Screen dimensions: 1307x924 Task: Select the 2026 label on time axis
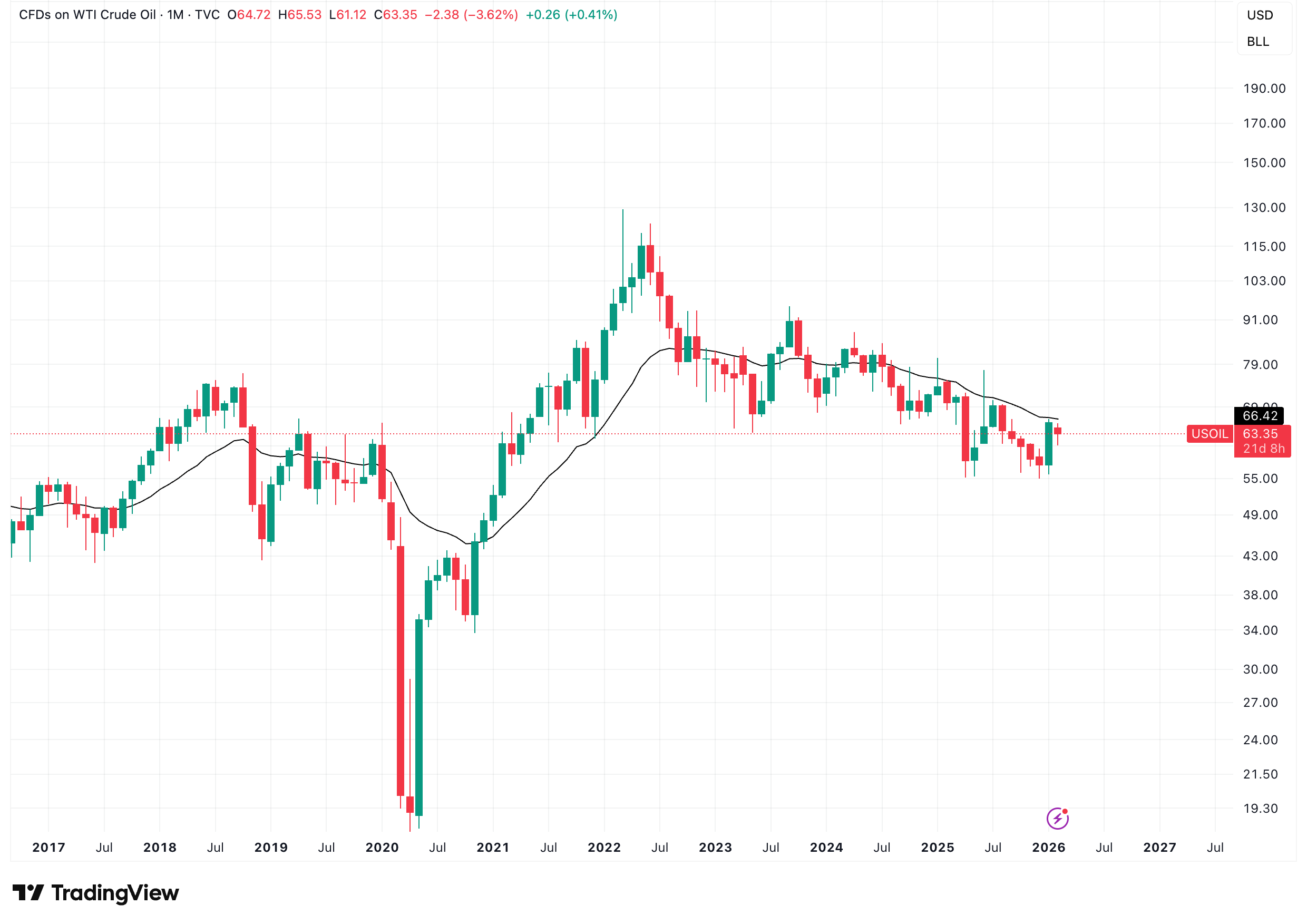(x=1049, y=847)
